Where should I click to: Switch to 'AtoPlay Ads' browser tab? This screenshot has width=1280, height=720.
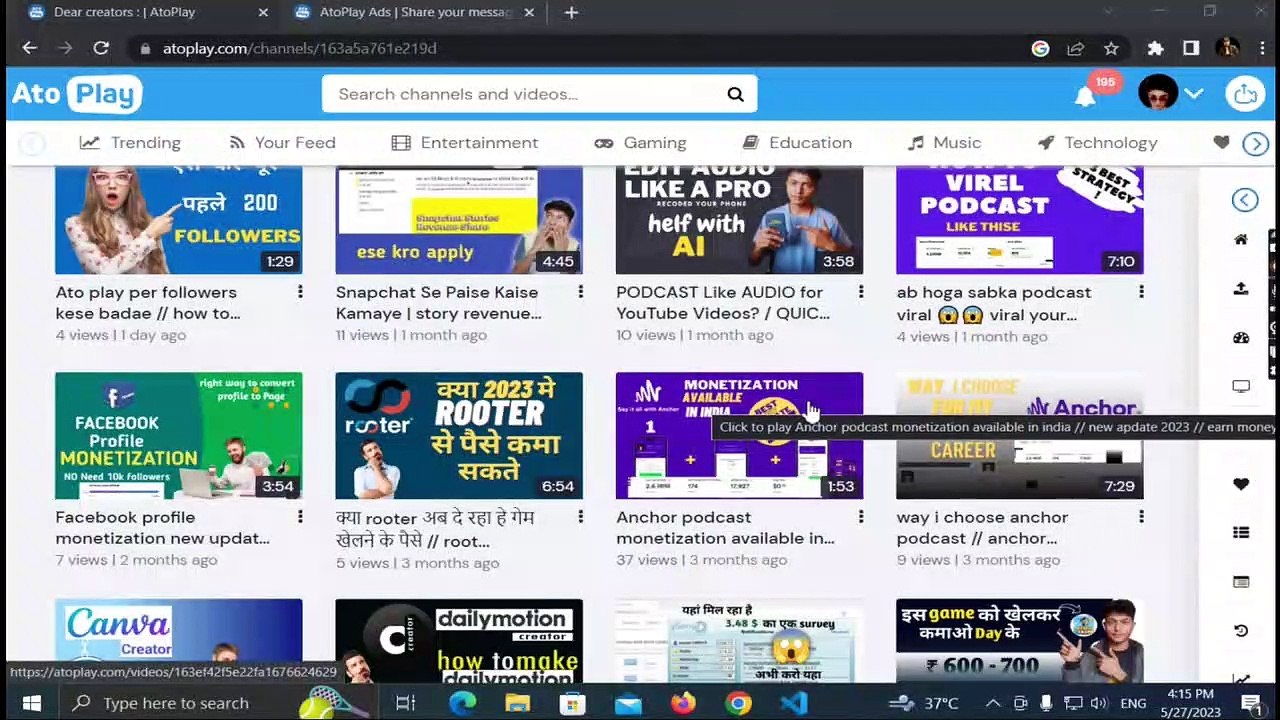415,13
